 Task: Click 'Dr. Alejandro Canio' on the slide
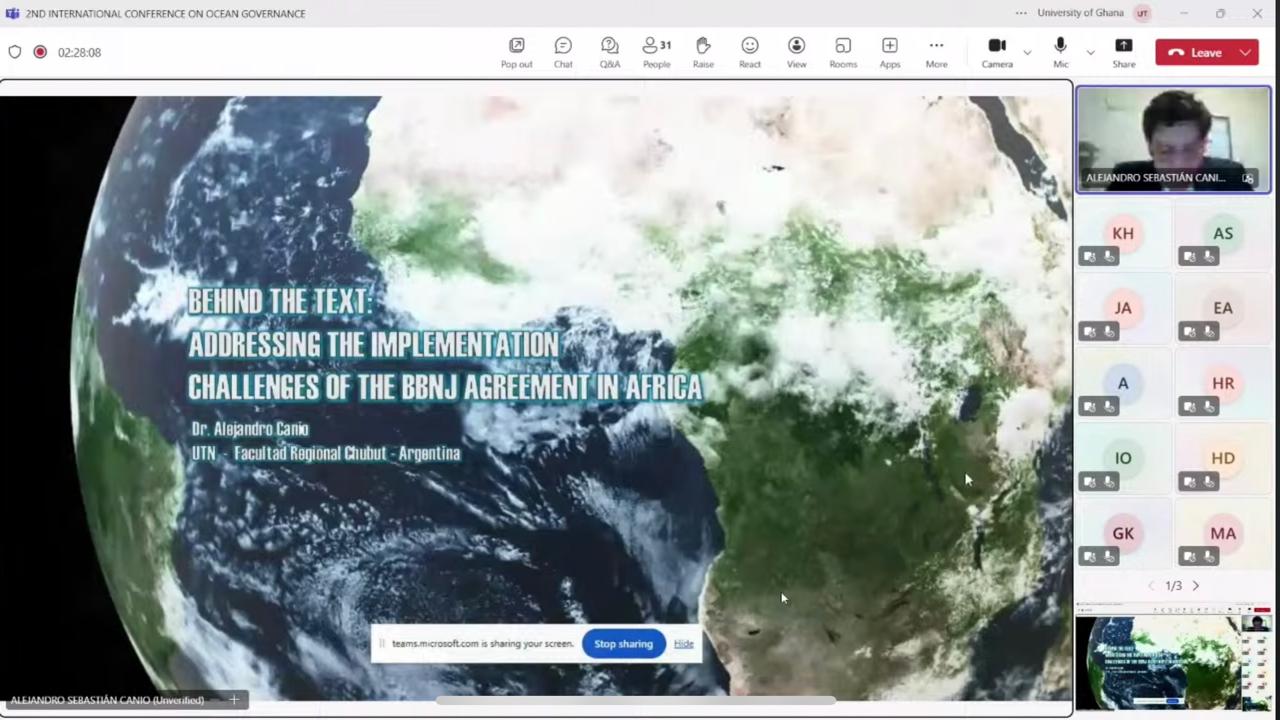250,429
